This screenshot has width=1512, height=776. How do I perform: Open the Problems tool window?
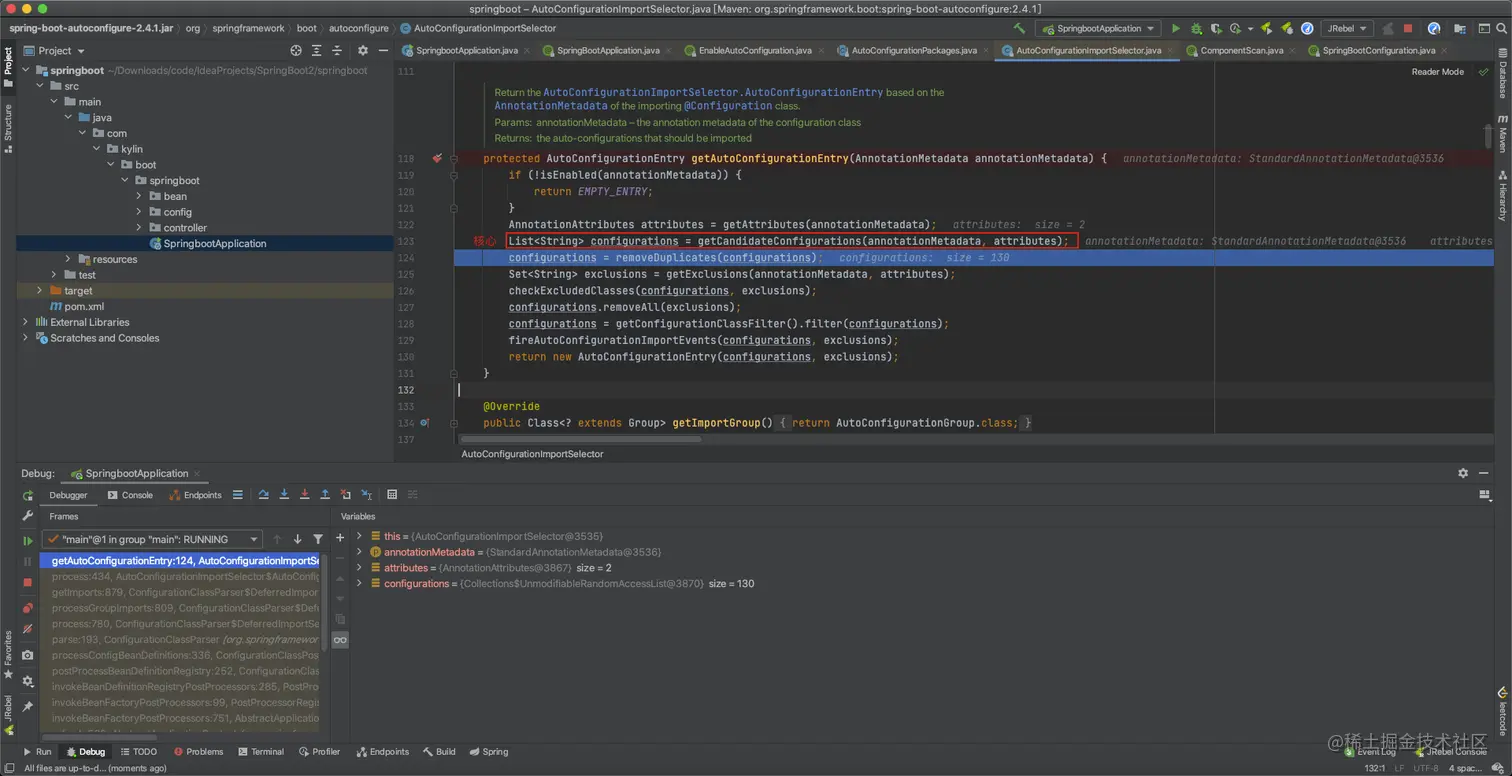197,752
